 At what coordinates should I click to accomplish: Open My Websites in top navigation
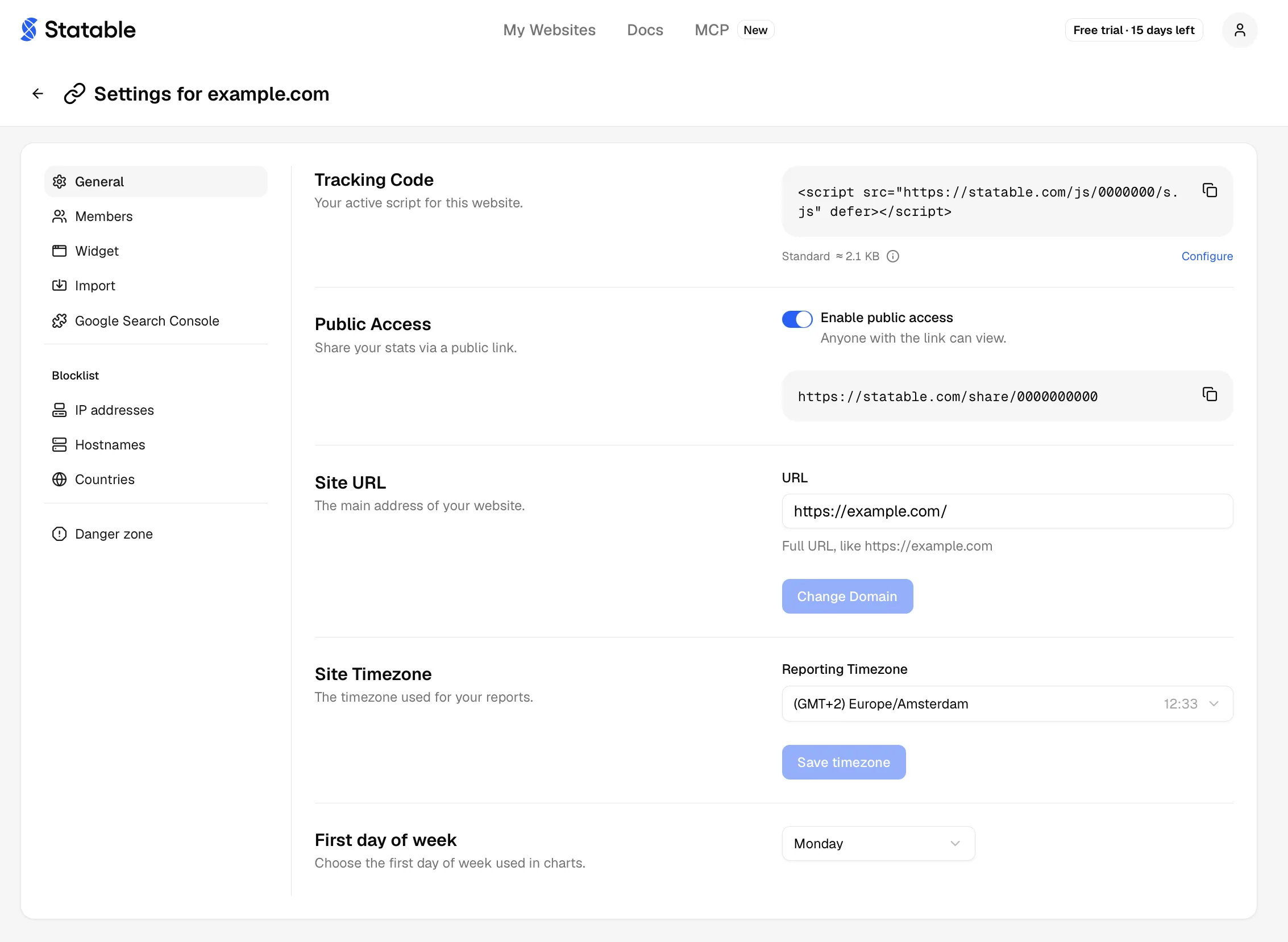[549, 30]
